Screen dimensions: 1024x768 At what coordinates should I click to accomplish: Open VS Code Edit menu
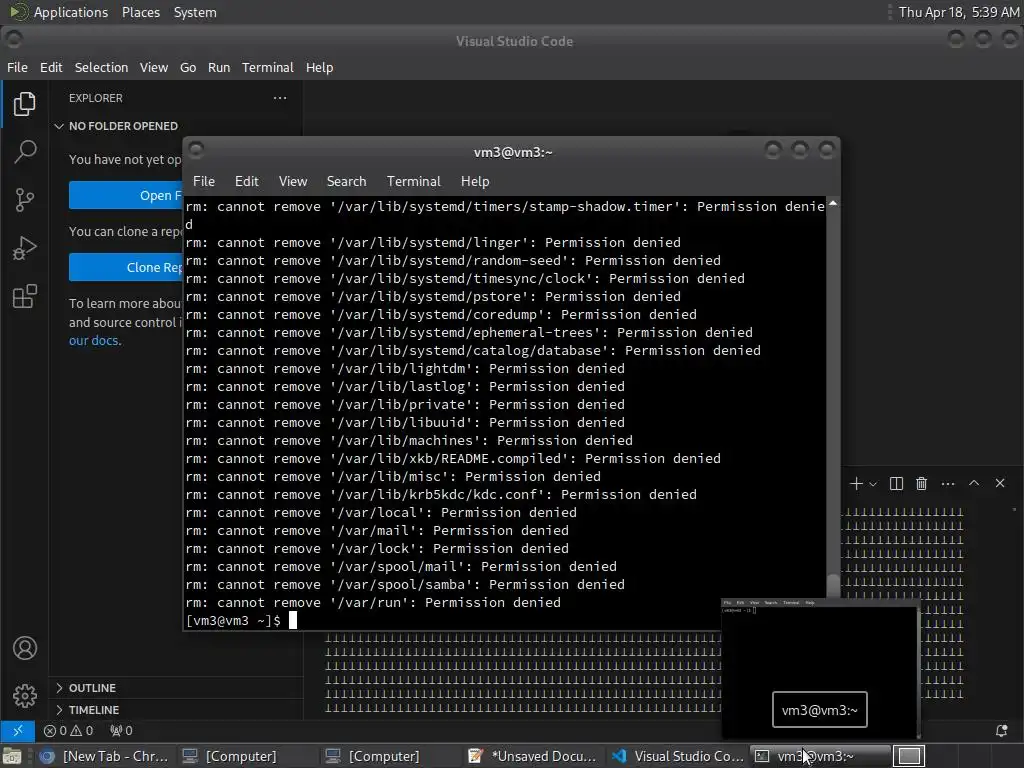(x=51, y=67)
